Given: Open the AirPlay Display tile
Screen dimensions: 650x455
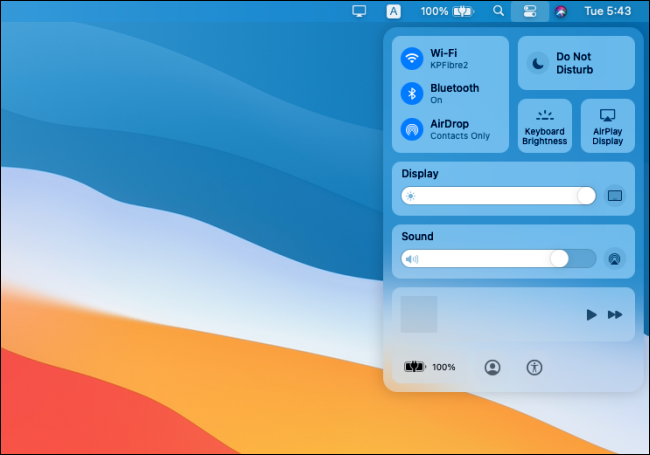Looking at the screenshot, I should [x=607, y=126].
